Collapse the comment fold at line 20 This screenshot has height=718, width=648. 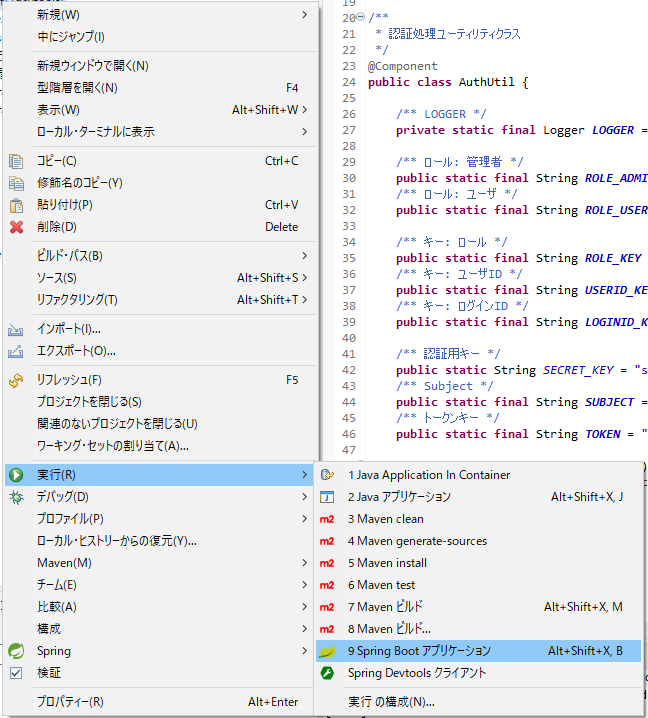point(360,17)
